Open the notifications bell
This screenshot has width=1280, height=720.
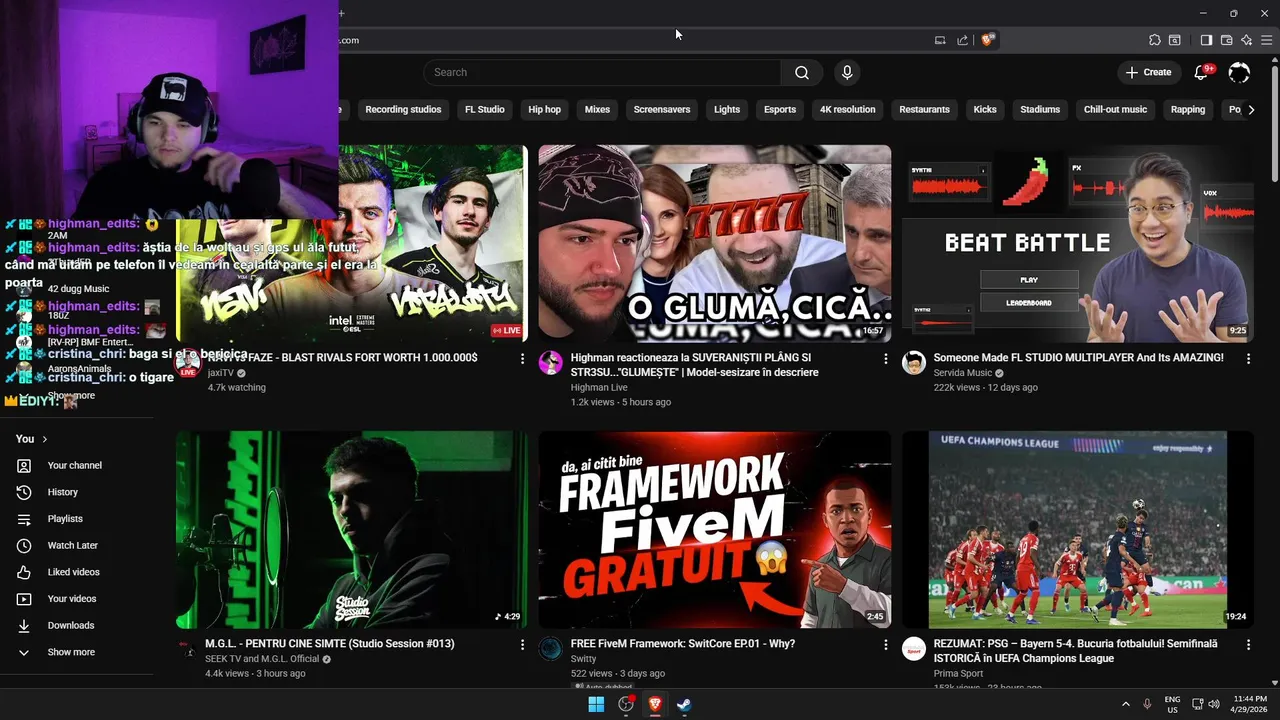pyautogui.click(x=1202, y=72)
